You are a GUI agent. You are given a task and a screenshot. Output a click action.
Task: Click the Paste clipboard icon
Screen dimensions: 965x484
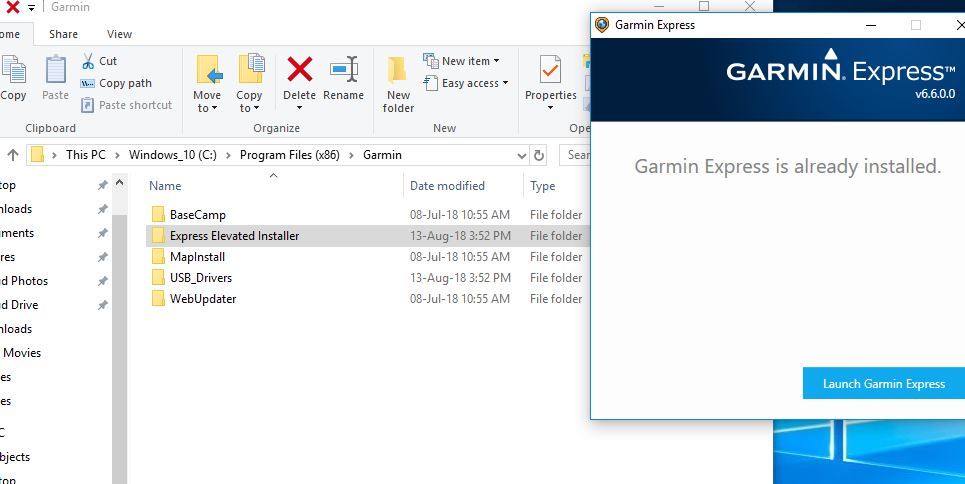pos(55,70)
